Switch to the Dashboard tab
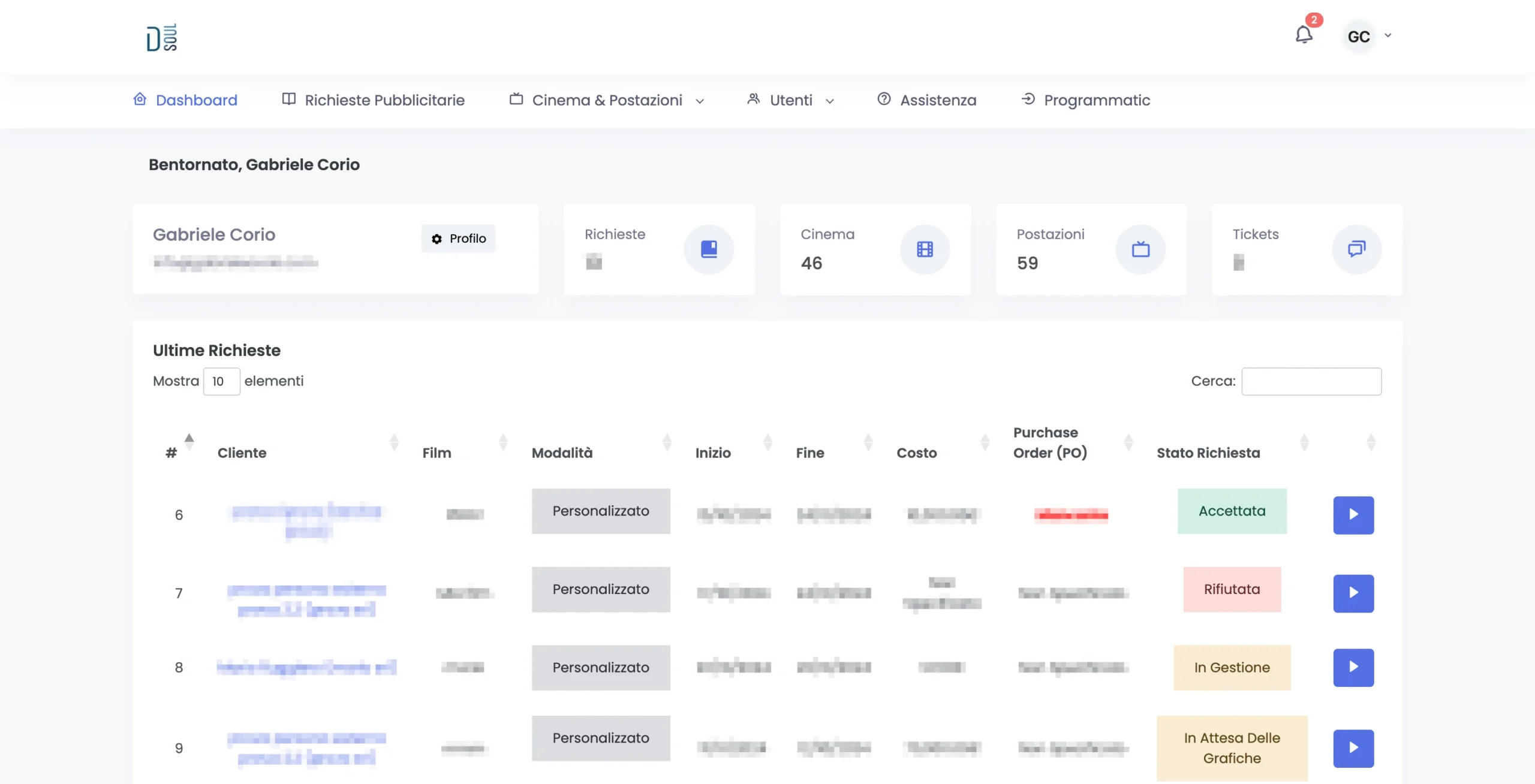The height and width of the screenshot is (784, 1535). pos(196,99)
